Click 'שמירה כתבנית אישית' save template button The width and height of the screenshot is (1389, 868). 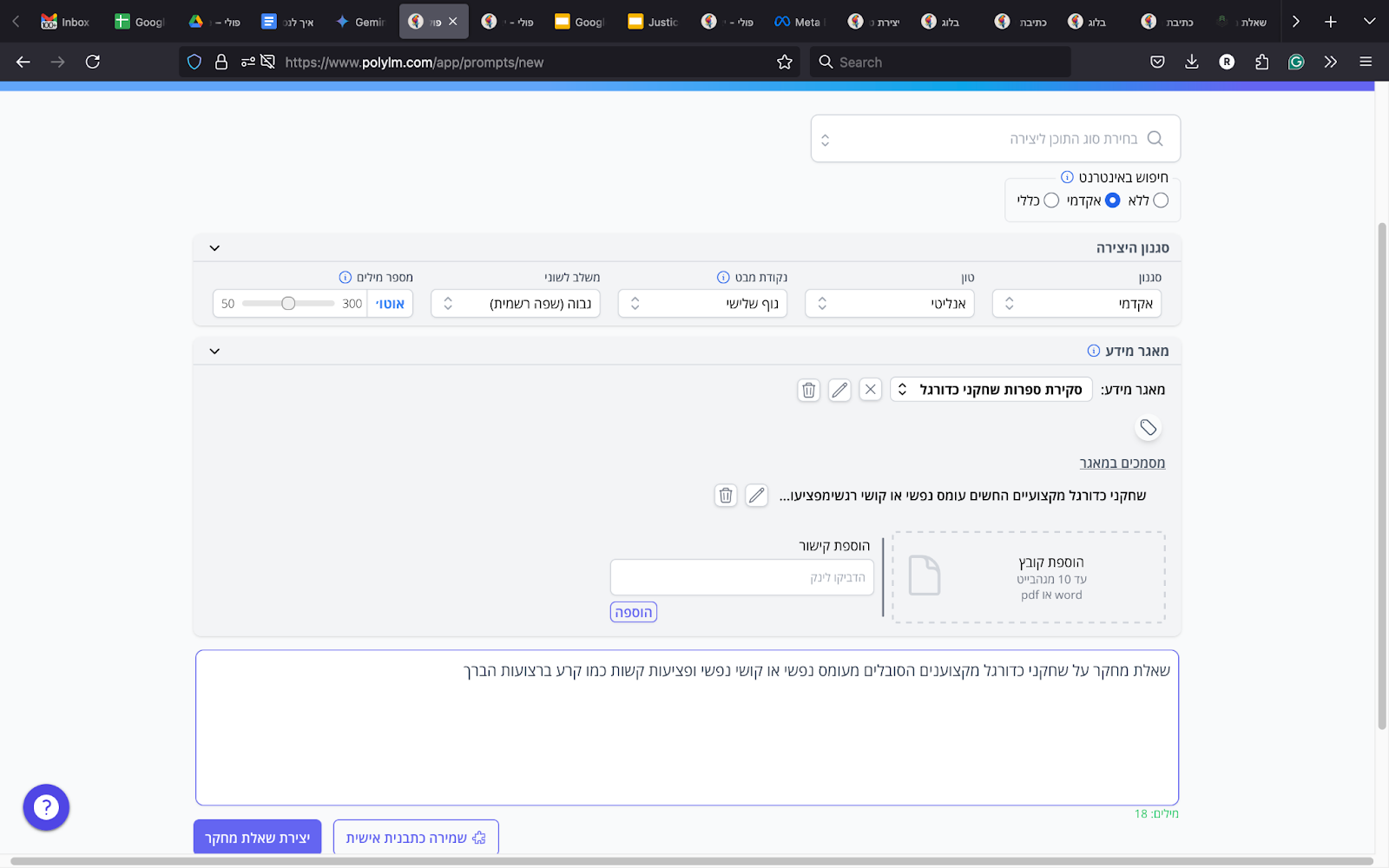(416, 838)
